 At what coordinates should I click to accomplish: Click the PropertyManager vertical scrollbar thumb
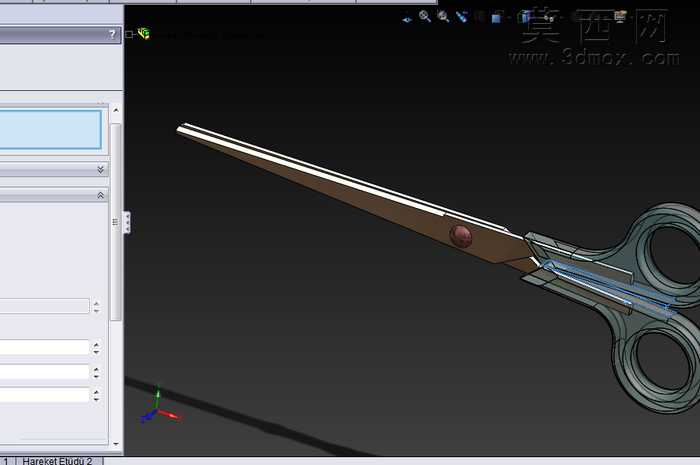click(116, 222)
